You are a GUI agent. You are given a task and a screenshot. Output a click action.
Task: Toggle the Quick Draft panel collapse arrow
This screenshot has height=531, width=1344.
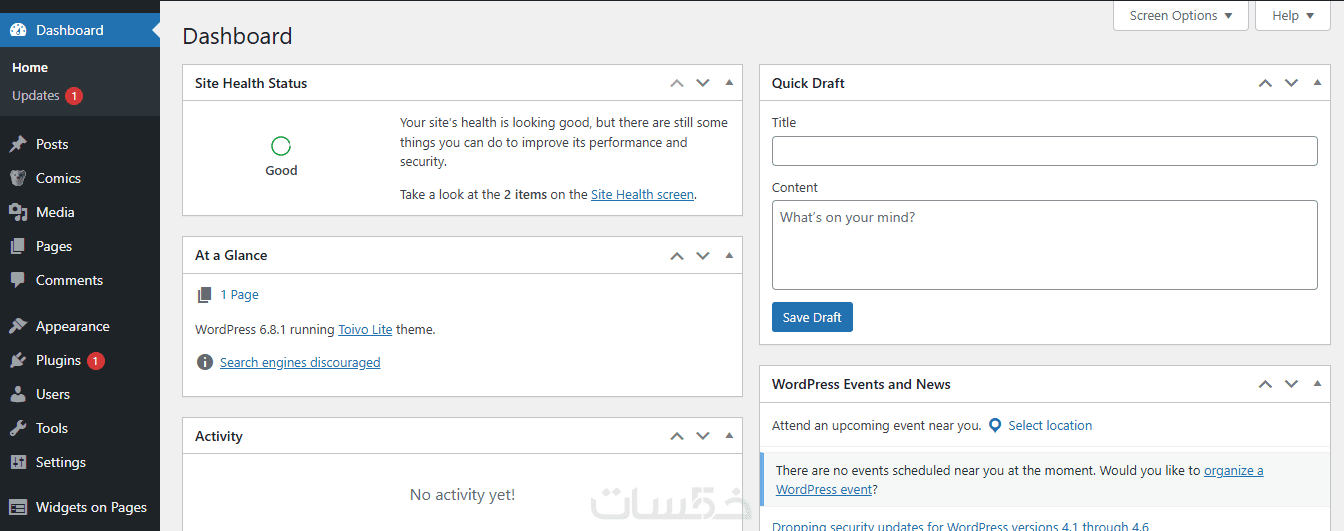click(1317, 83)
